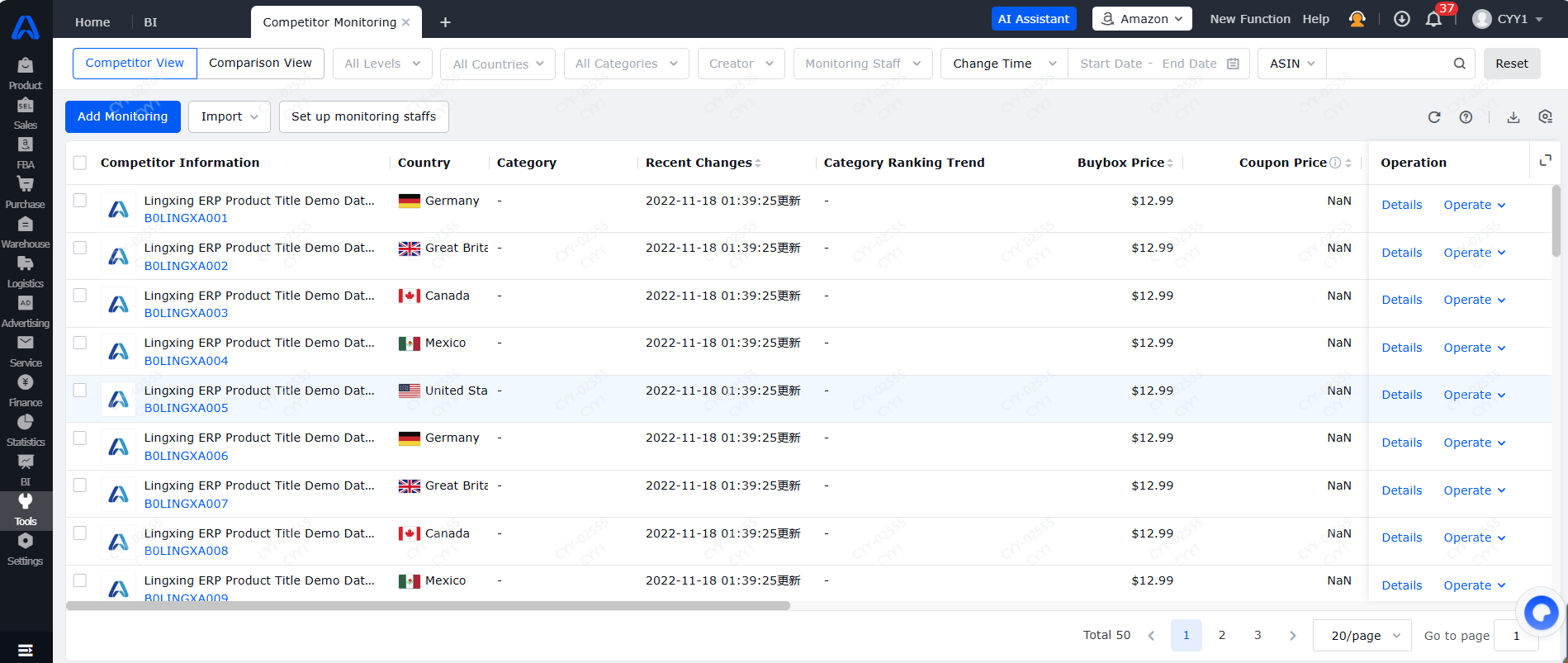Open the Service module in sidebar
1568x663 pixels.
click(x=26, y=352)
